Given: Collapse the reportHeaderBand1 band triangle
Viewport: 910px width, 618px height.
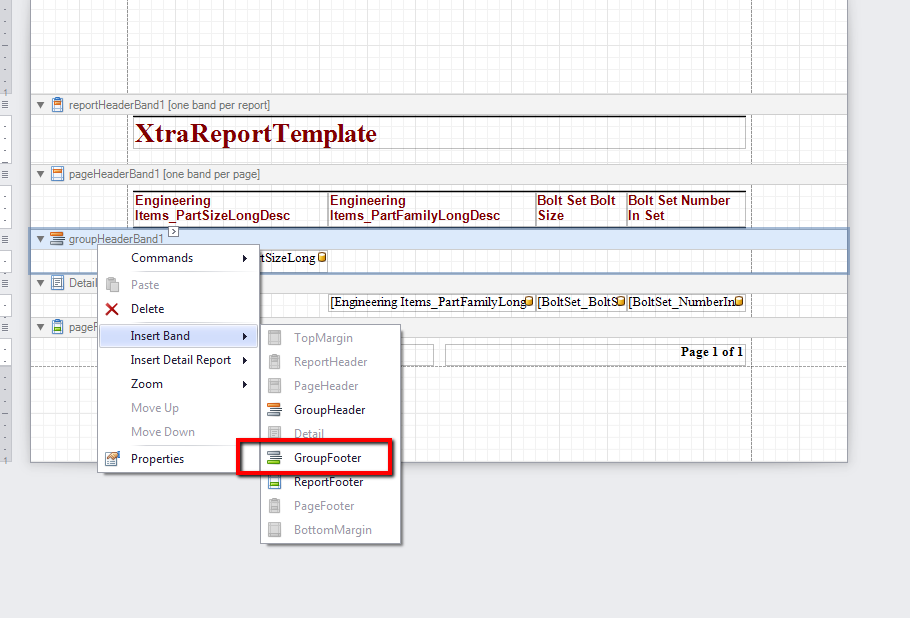Looking at the screenshot, I should point(40,104).
